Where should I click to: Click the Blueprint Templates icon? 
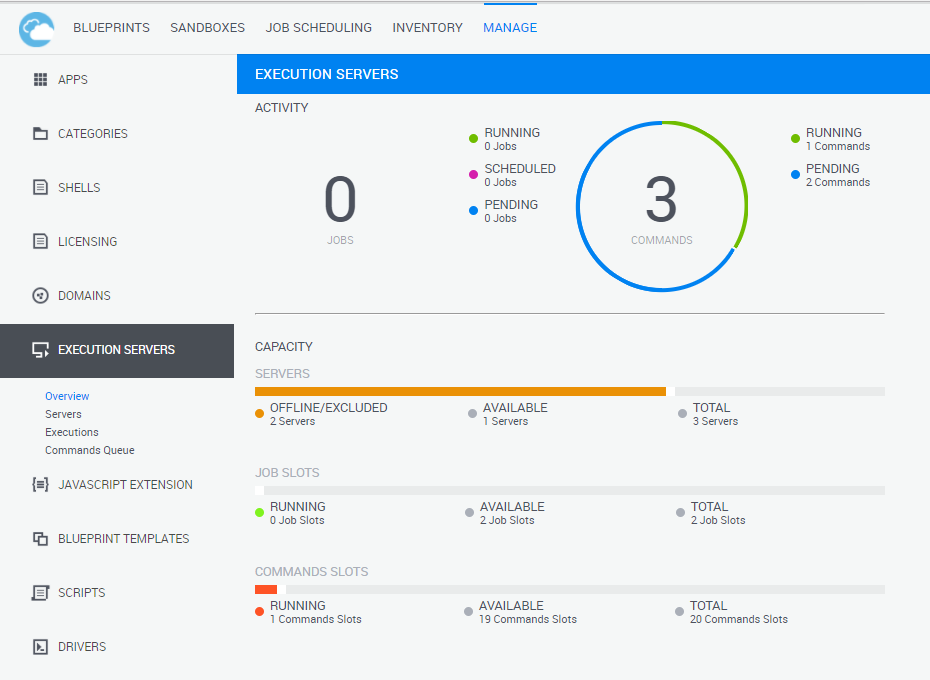point(41,539)
